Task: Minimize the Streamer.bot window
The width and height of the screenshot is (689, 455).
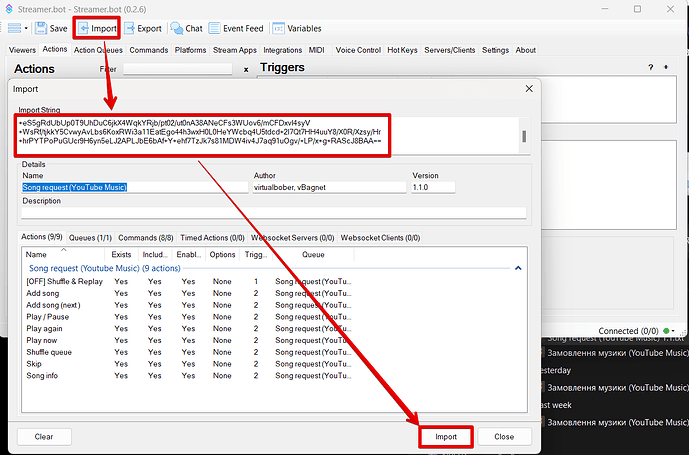Action: tap(605, 9)
